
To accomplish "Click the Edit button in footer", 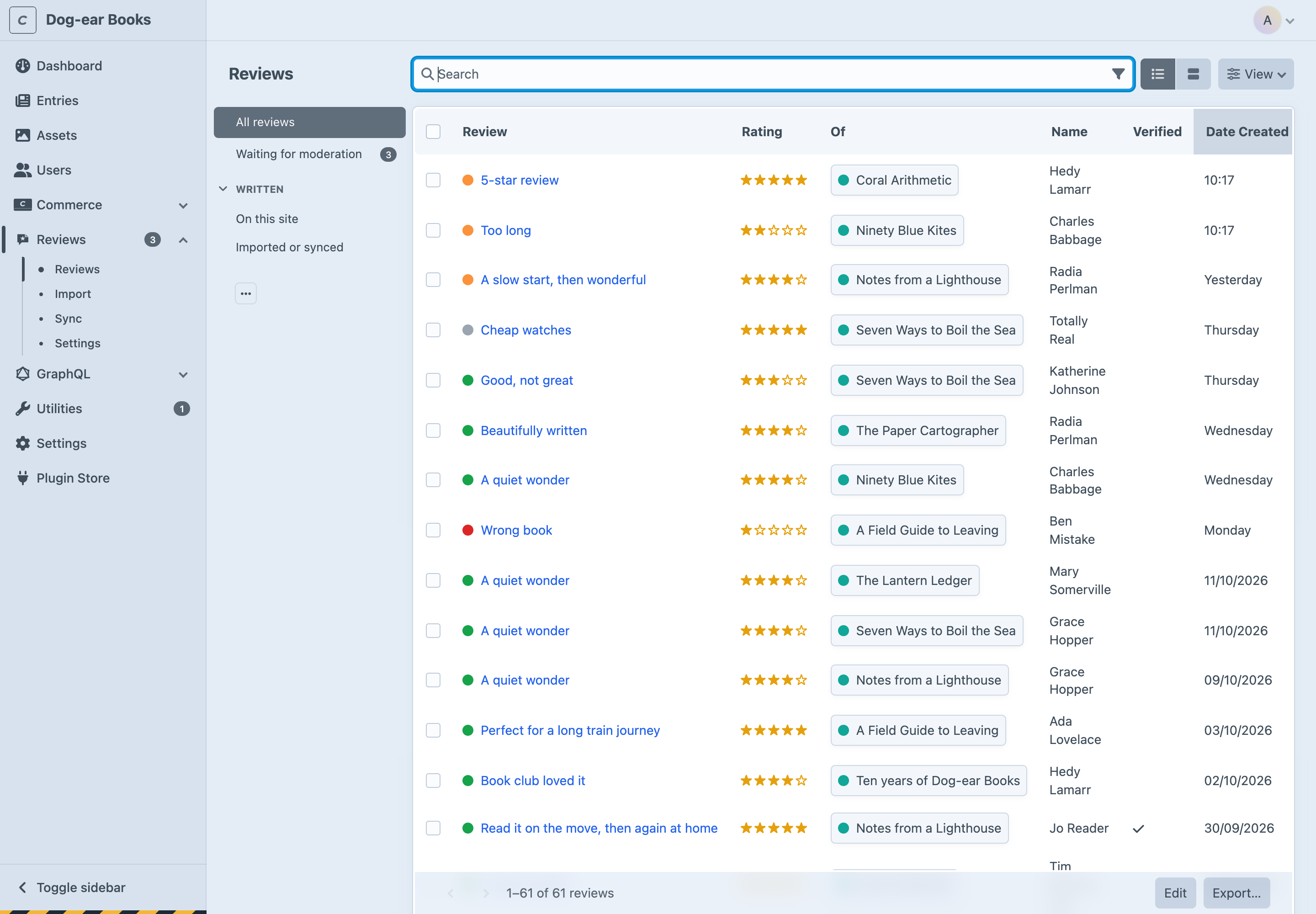I will (1175, 893).
